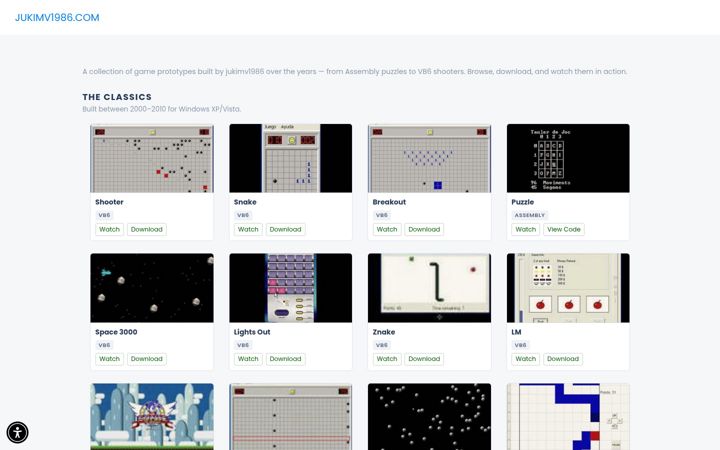Download the Space 3000 game

(x=146, y=359)
